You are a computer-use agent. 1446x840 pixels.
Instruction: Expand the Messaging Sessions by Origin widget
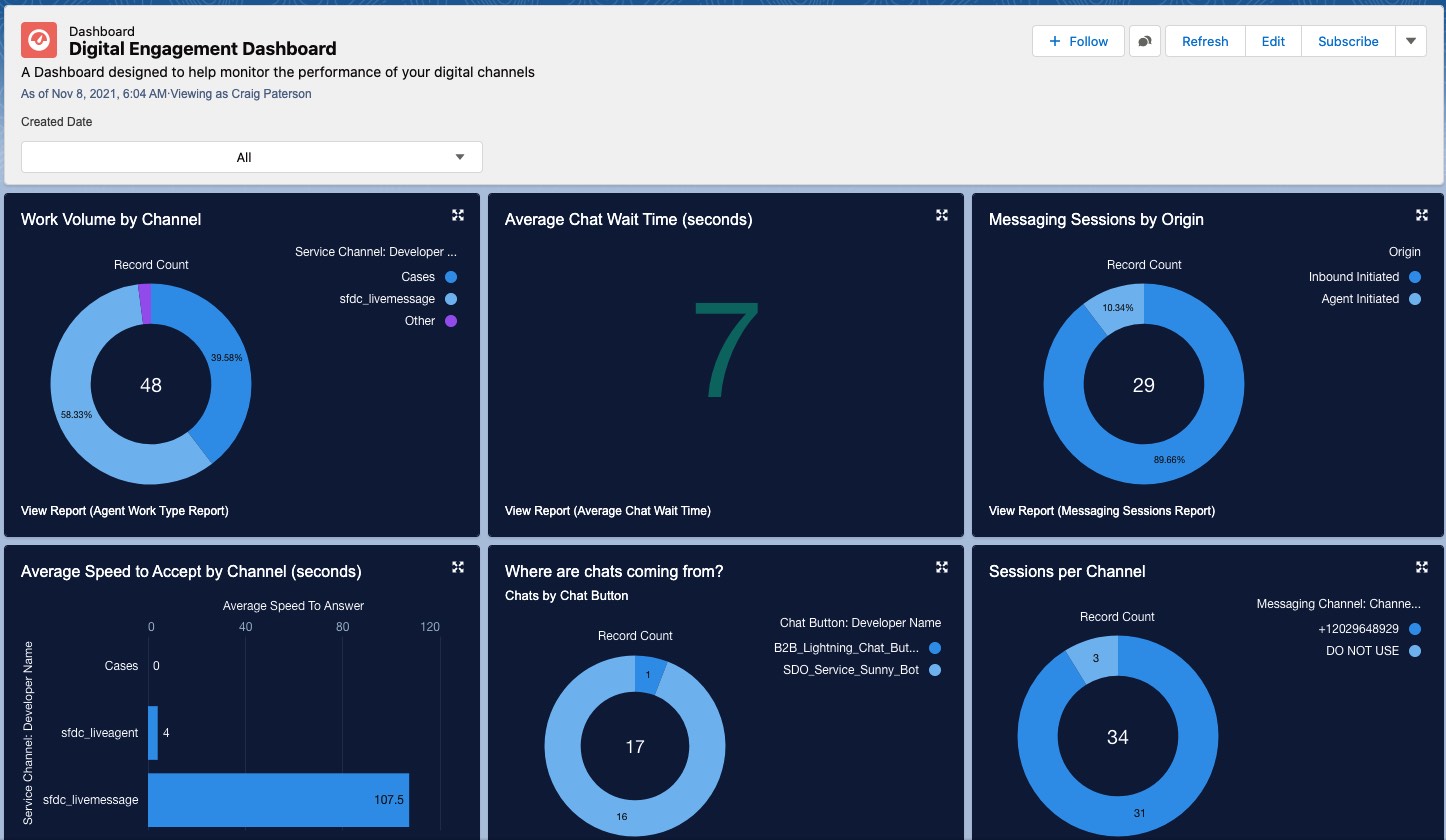(x=1421, y=214)
